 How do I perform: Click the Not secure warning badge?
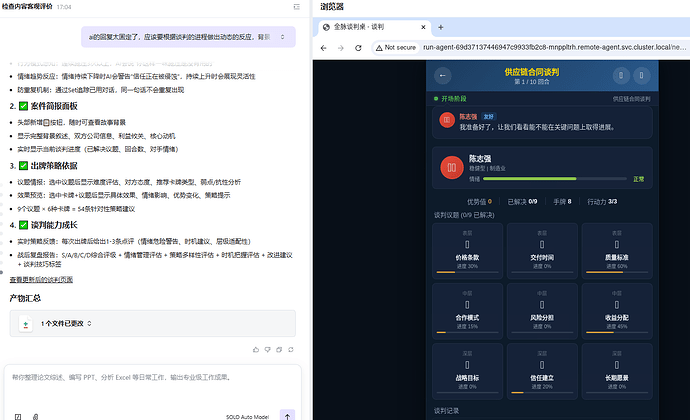tap(396, 48)
